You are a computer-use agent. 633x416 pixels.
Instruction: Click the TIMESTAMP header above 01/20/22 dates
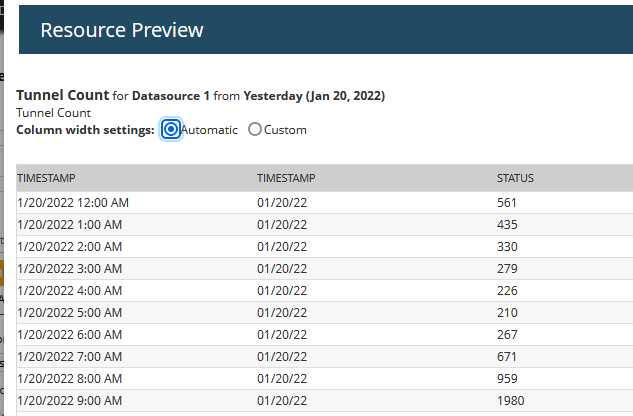(286, 178)
